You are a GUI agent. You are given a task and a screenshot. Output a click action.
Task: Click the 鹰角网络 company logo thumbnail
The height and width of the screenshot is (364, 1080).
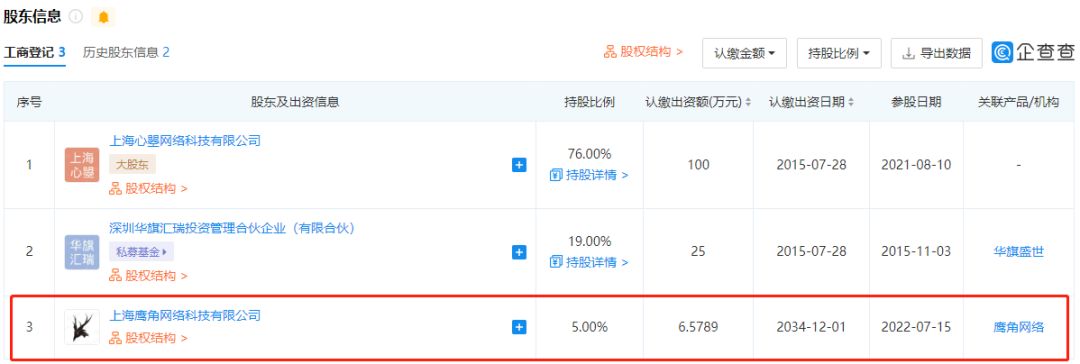(82, 327)
